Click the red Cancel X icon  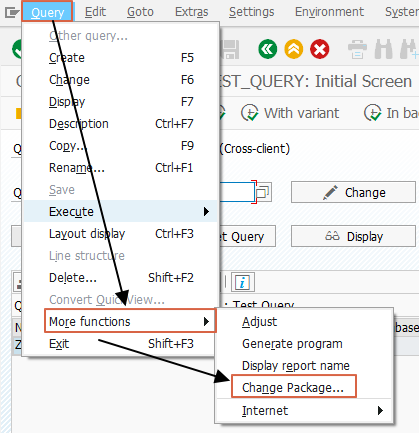point(320,49)
